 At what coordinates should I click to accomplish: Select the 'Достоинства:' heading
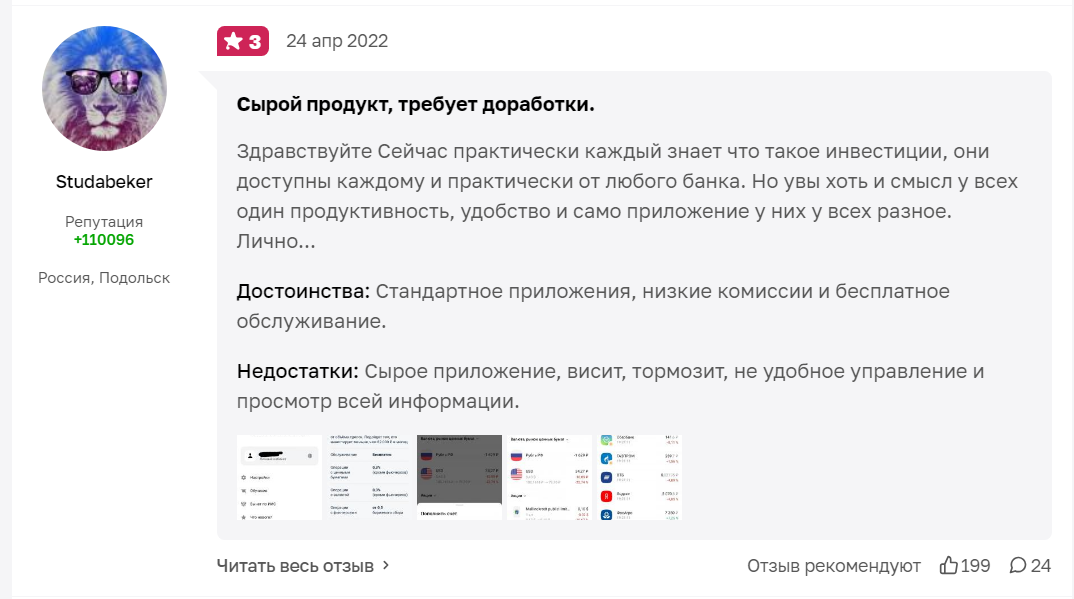[x=303, y=292]
